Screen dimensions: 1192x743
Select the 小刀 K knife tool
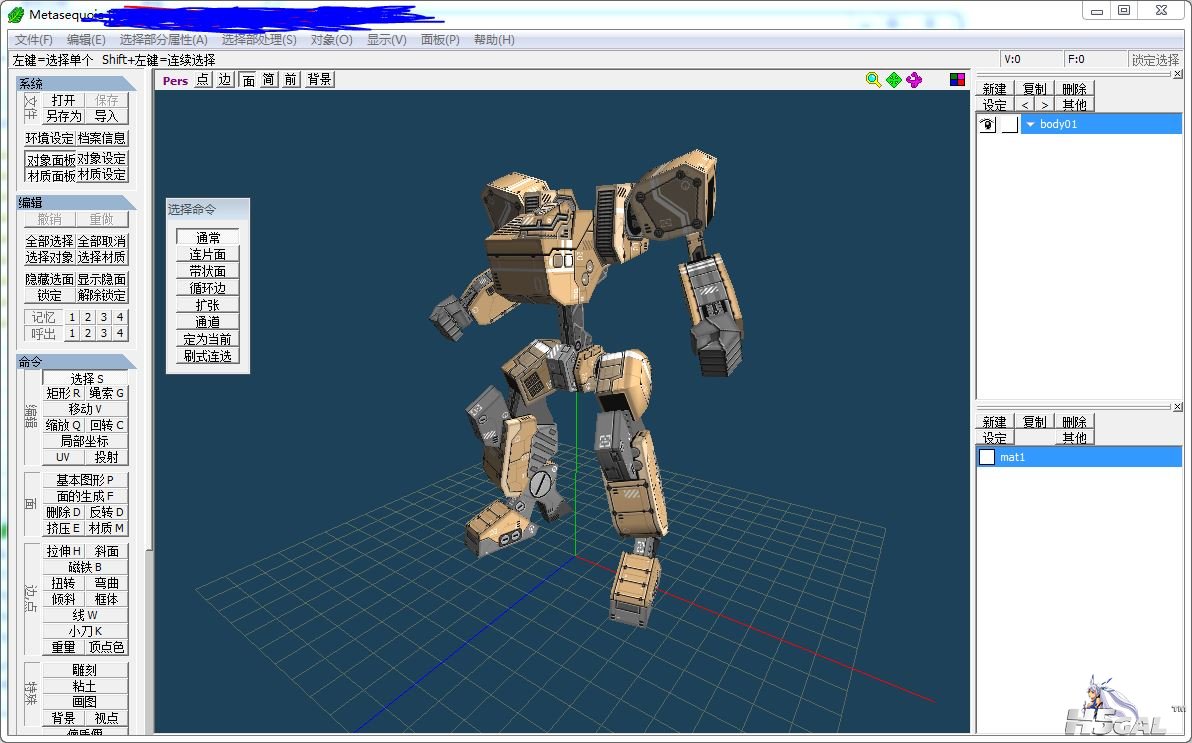85,631
